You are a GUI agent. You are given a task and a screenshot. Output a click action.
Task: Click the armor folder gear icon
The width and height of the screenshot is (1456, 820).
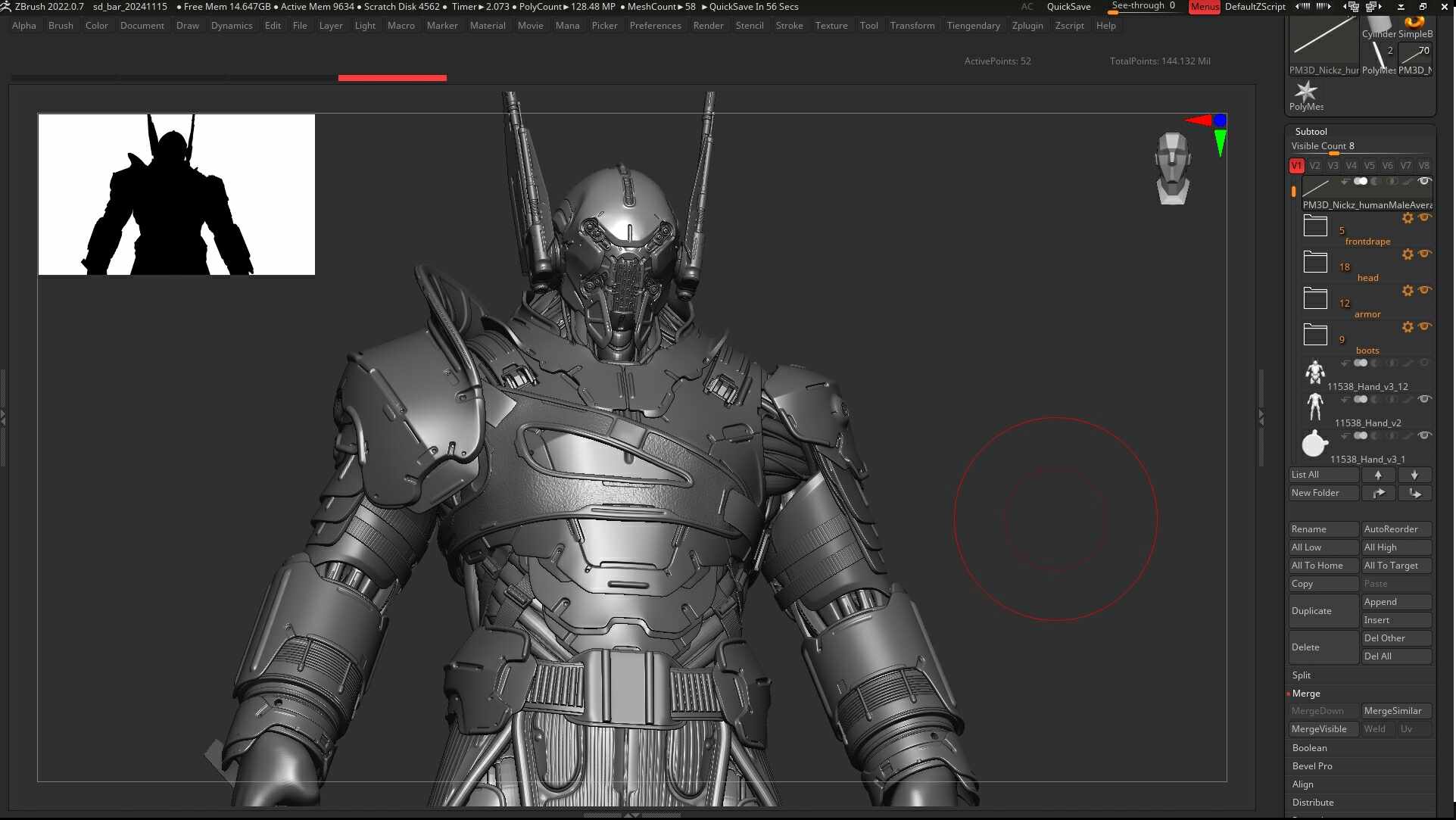tap(1408, 291)
